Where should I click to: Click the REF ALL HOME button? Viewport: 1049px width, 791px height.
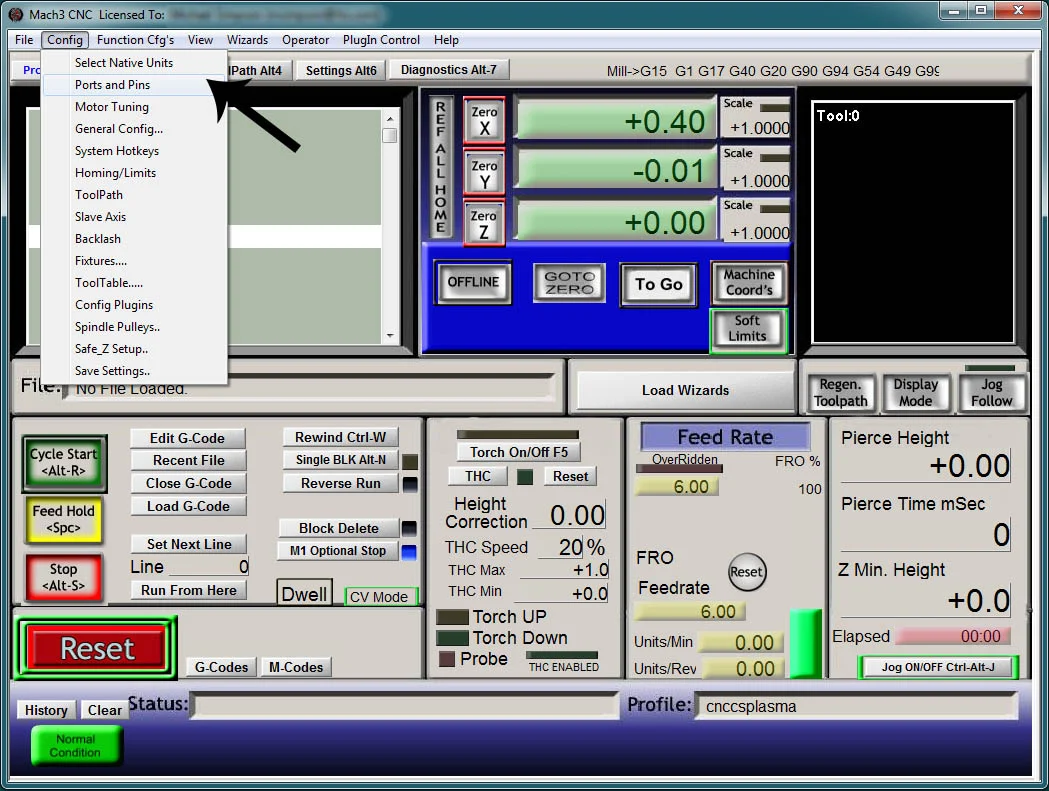point(440,167)
